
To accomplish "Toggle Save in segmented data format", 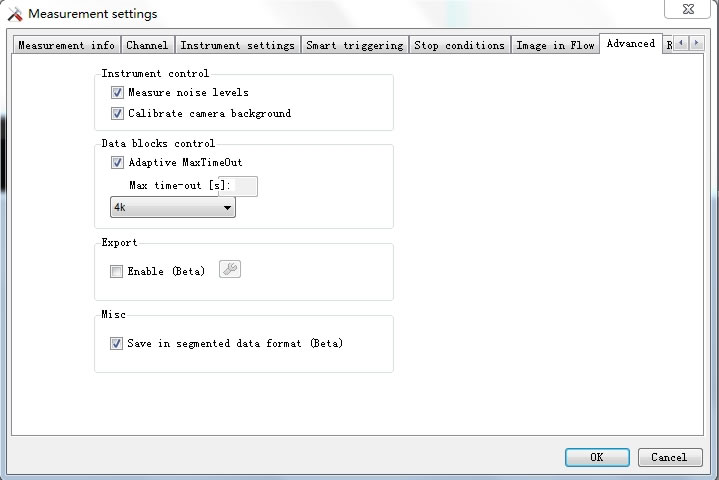I will point(117,343).
